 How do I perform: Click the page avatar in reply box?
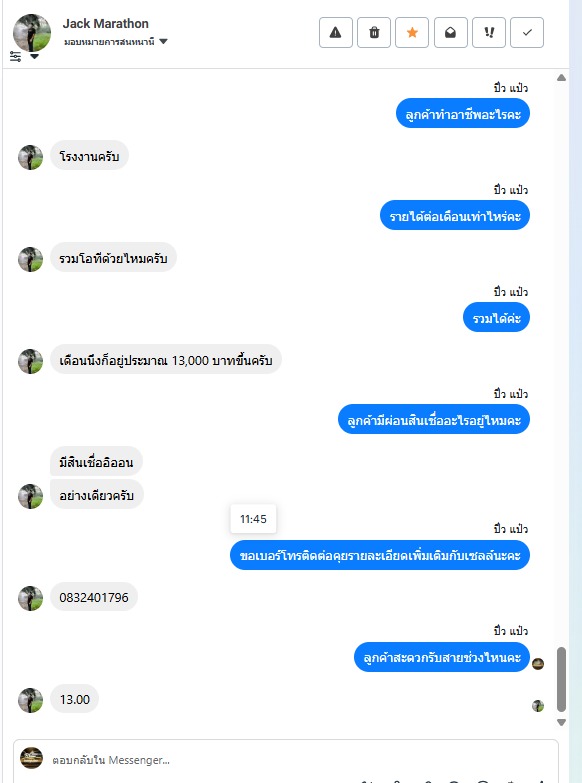point(31,758)
